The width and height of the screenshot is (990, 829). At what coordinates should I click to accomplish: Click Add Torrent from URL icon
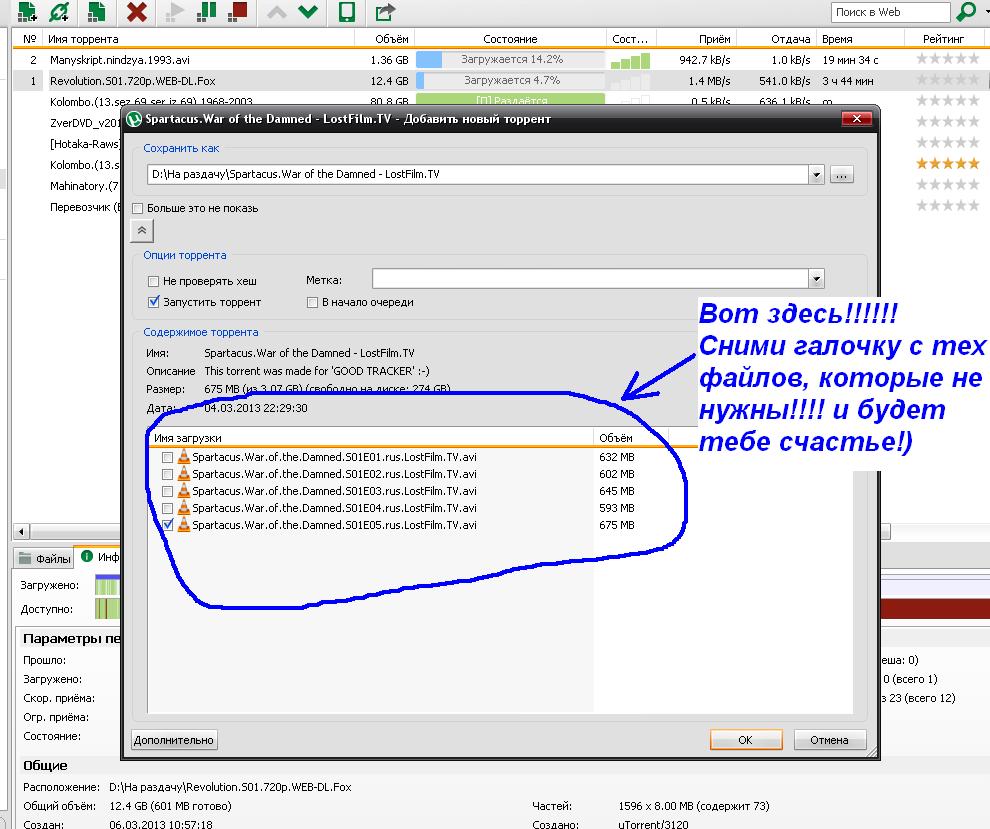coord(60,12)
